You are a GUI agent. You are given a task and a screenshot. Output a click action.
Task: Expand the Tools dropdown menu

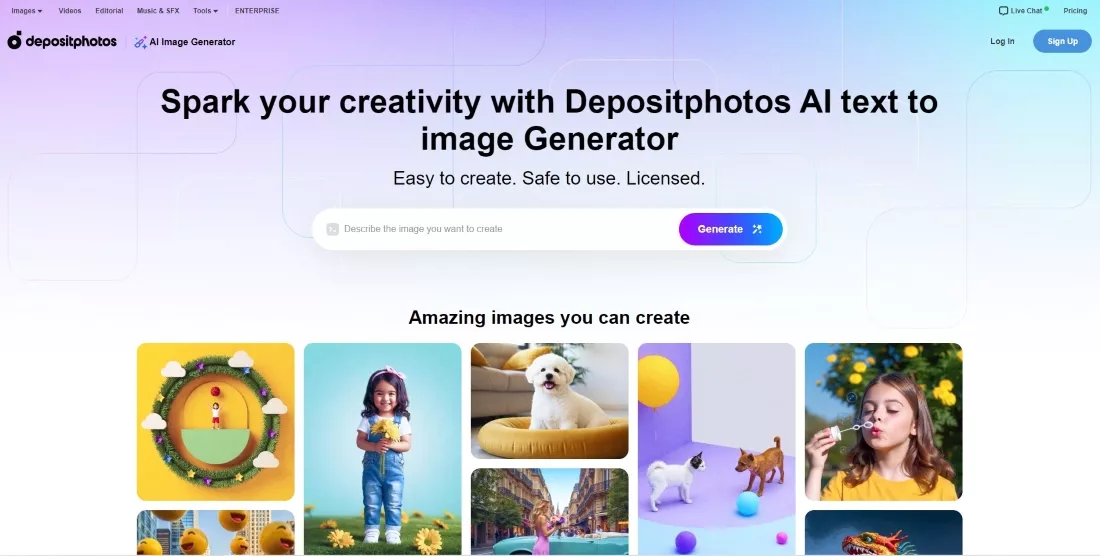coord(206,11)
